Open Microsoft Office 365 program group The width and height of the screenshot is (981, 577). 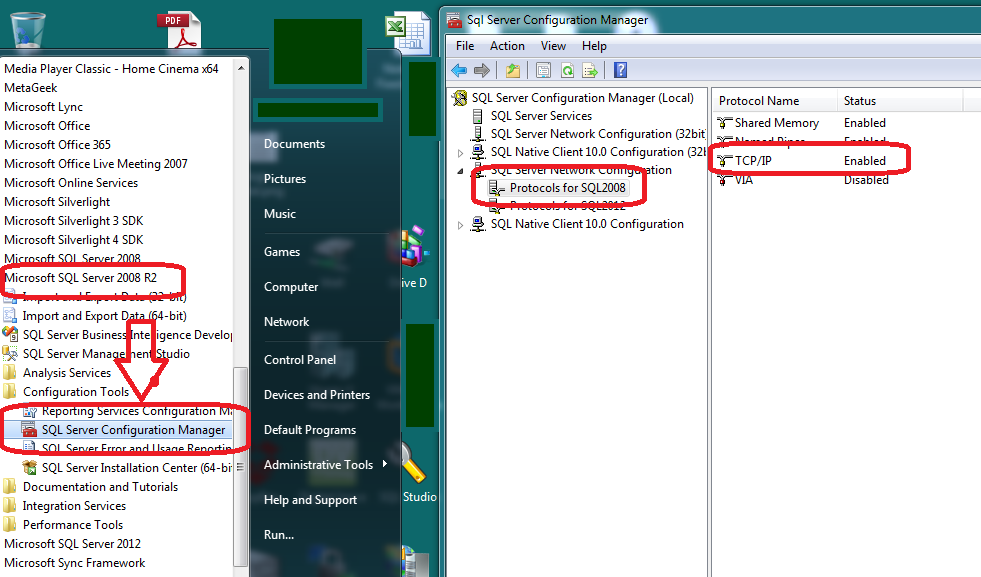58,145
